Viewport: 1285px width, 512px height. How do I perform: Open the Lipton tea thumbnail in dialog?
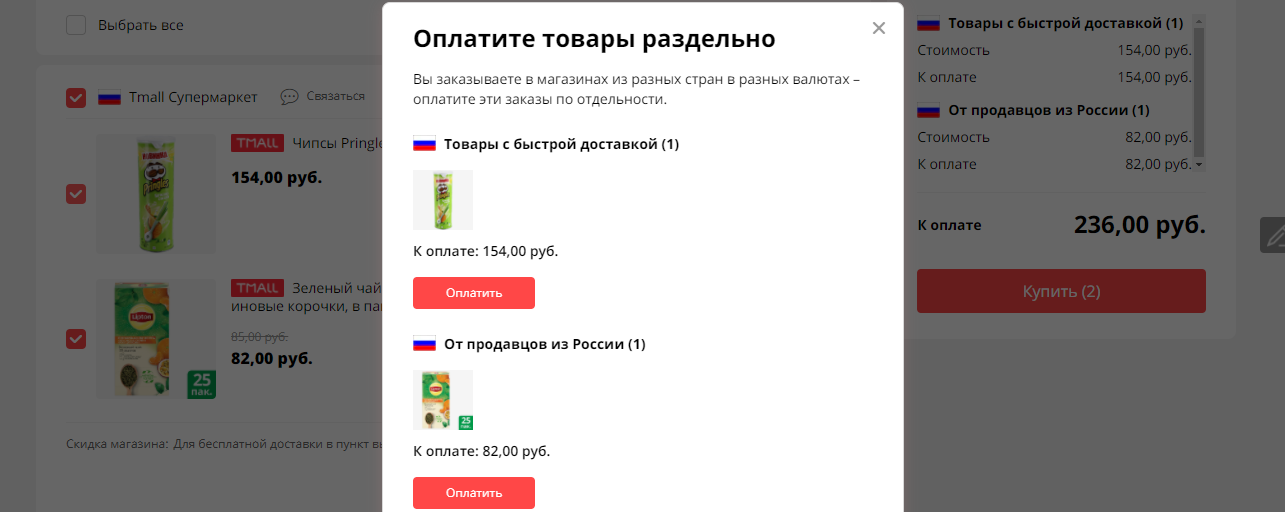coord(443,400)
